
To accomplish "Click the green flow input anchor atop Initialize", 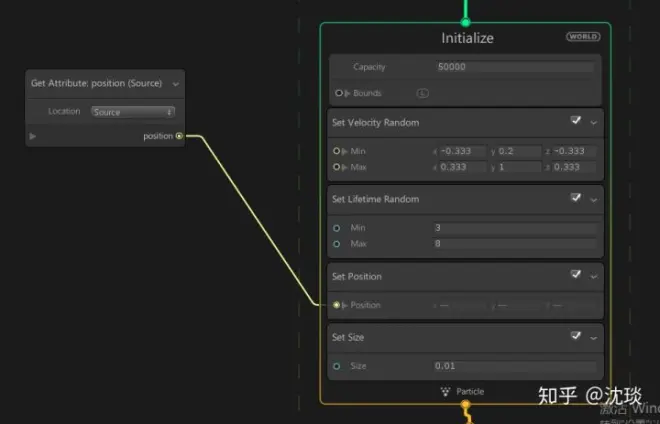I will (x=465, y=22).
